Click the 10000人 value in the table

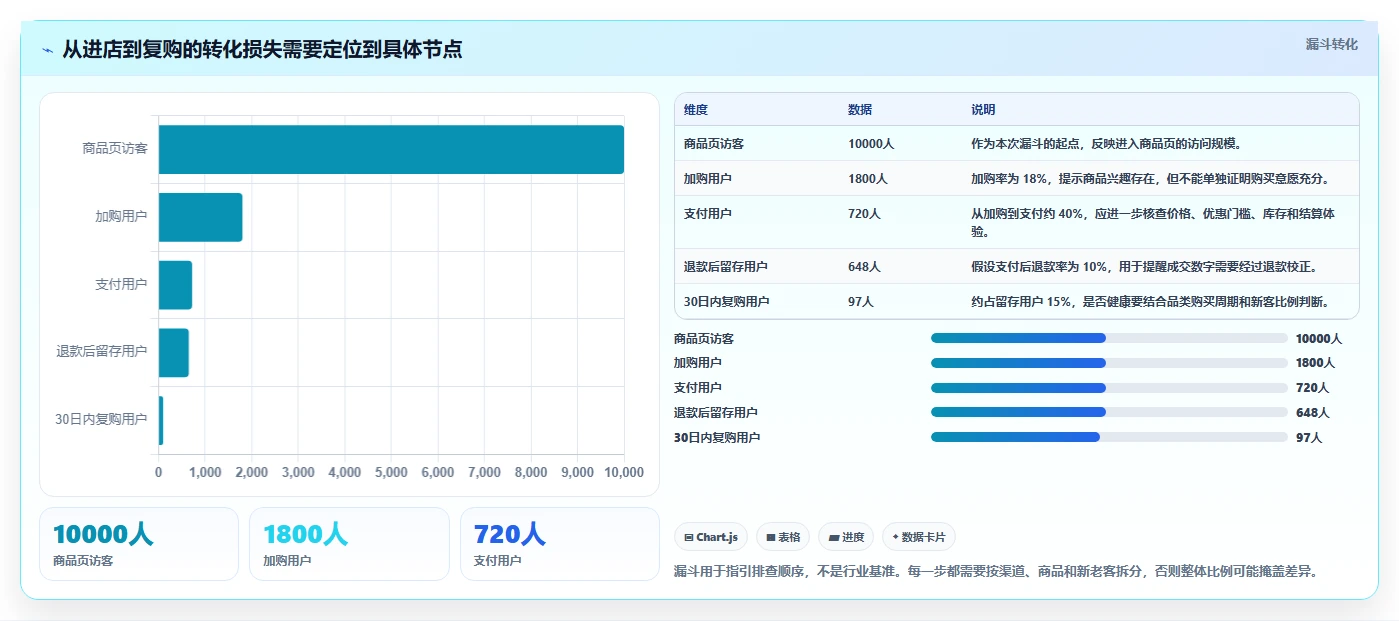pyautogui.click(x=871, y=144)
